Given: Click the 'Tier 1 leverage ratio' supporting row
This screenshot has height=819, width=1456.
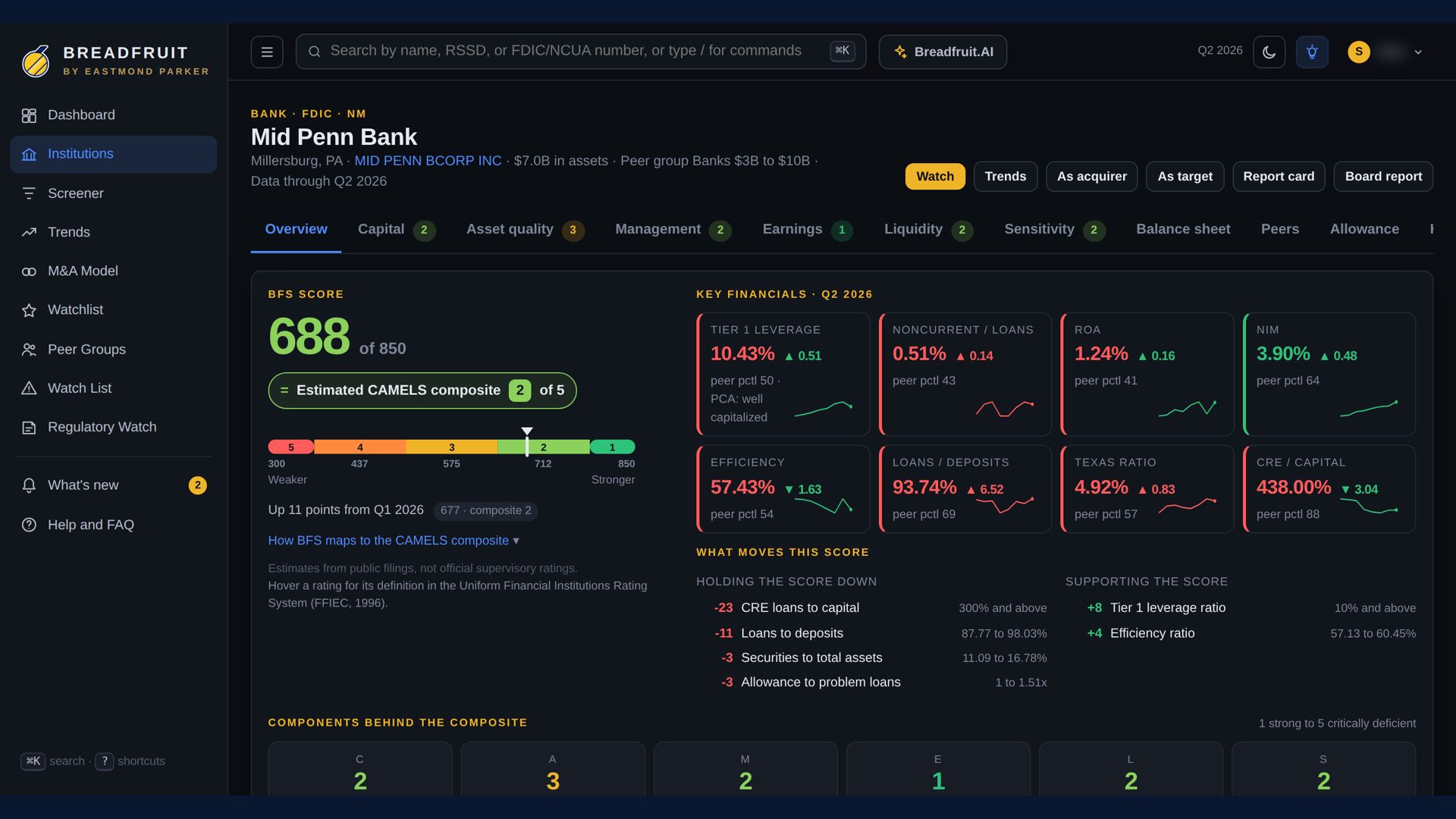Looking at the screenshot, I should coord(1241,608).
